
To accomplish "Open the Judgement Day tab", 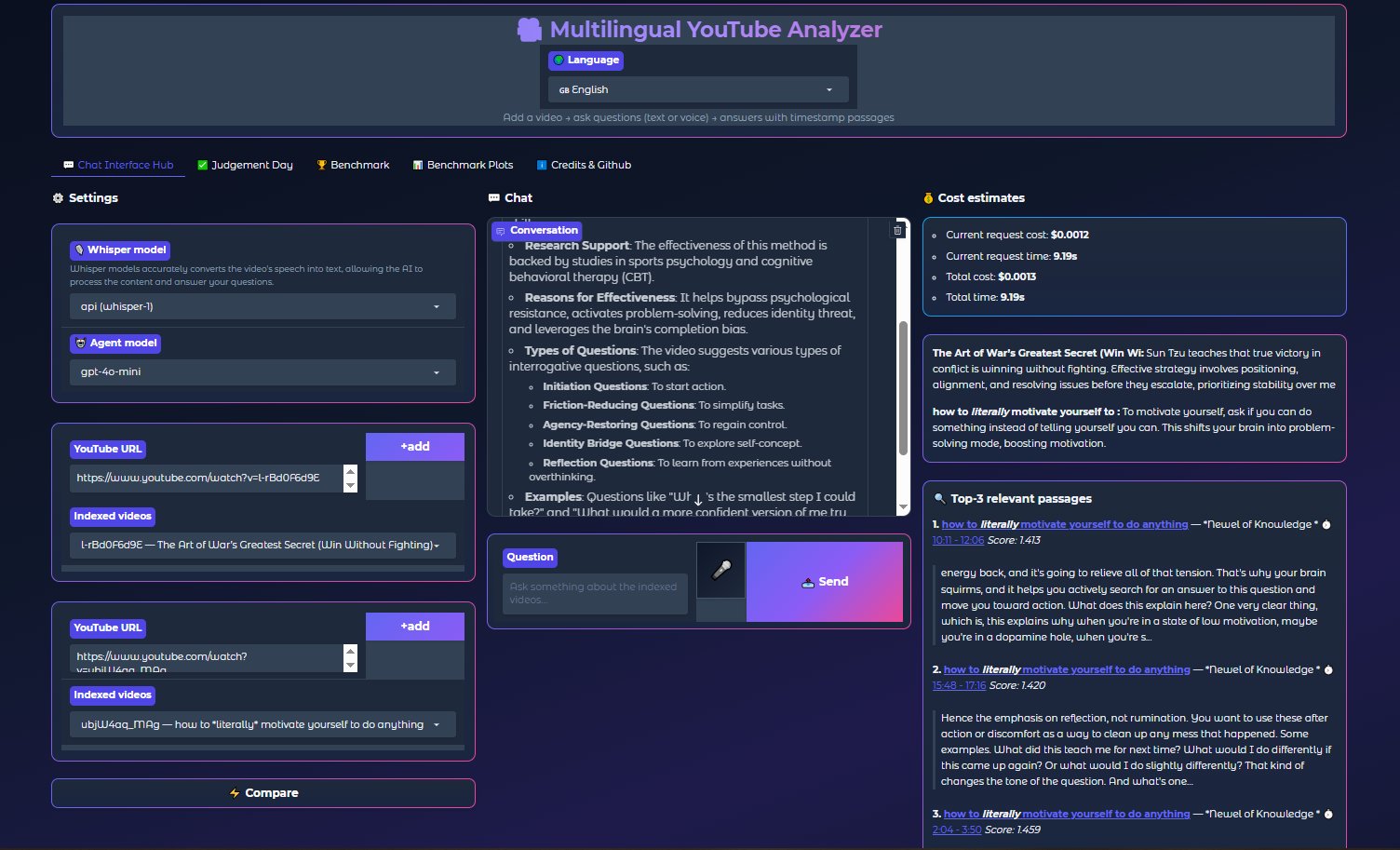I will pyautogui.click(x=245, y=165).
